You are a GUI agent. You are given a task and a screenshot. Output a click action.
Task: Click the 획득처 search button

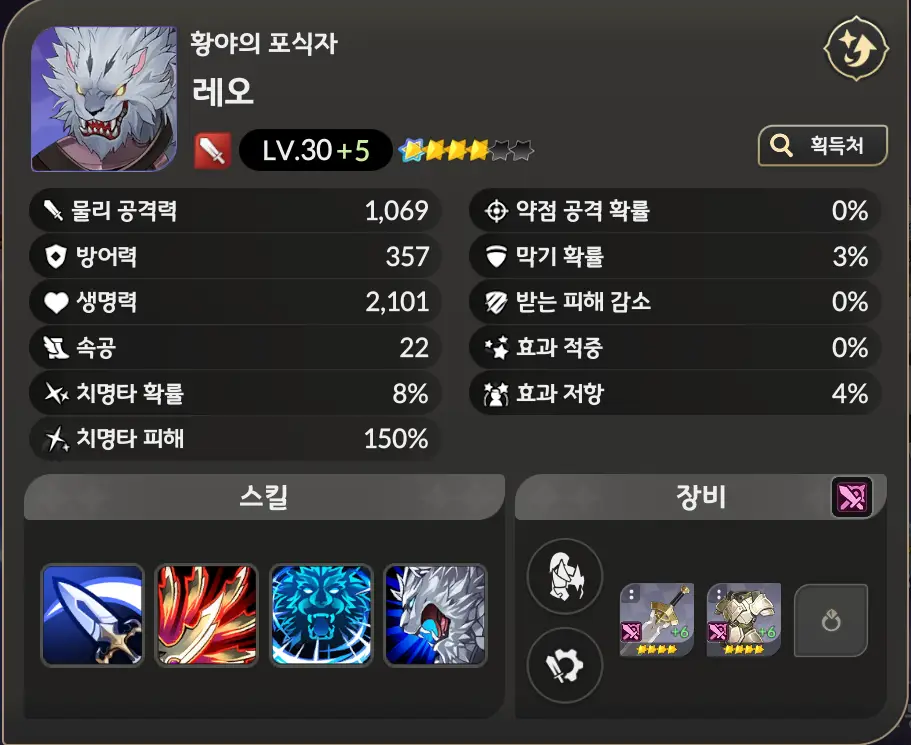click(823, 145)
